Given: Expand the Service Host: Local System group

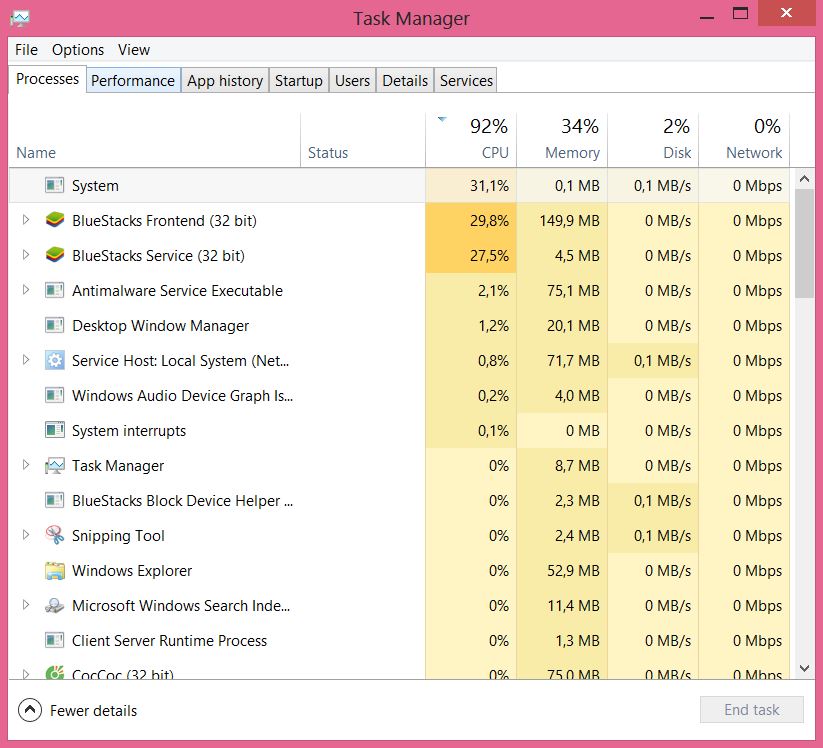Looking at the screenshot, I should click(x=26, y=360).
